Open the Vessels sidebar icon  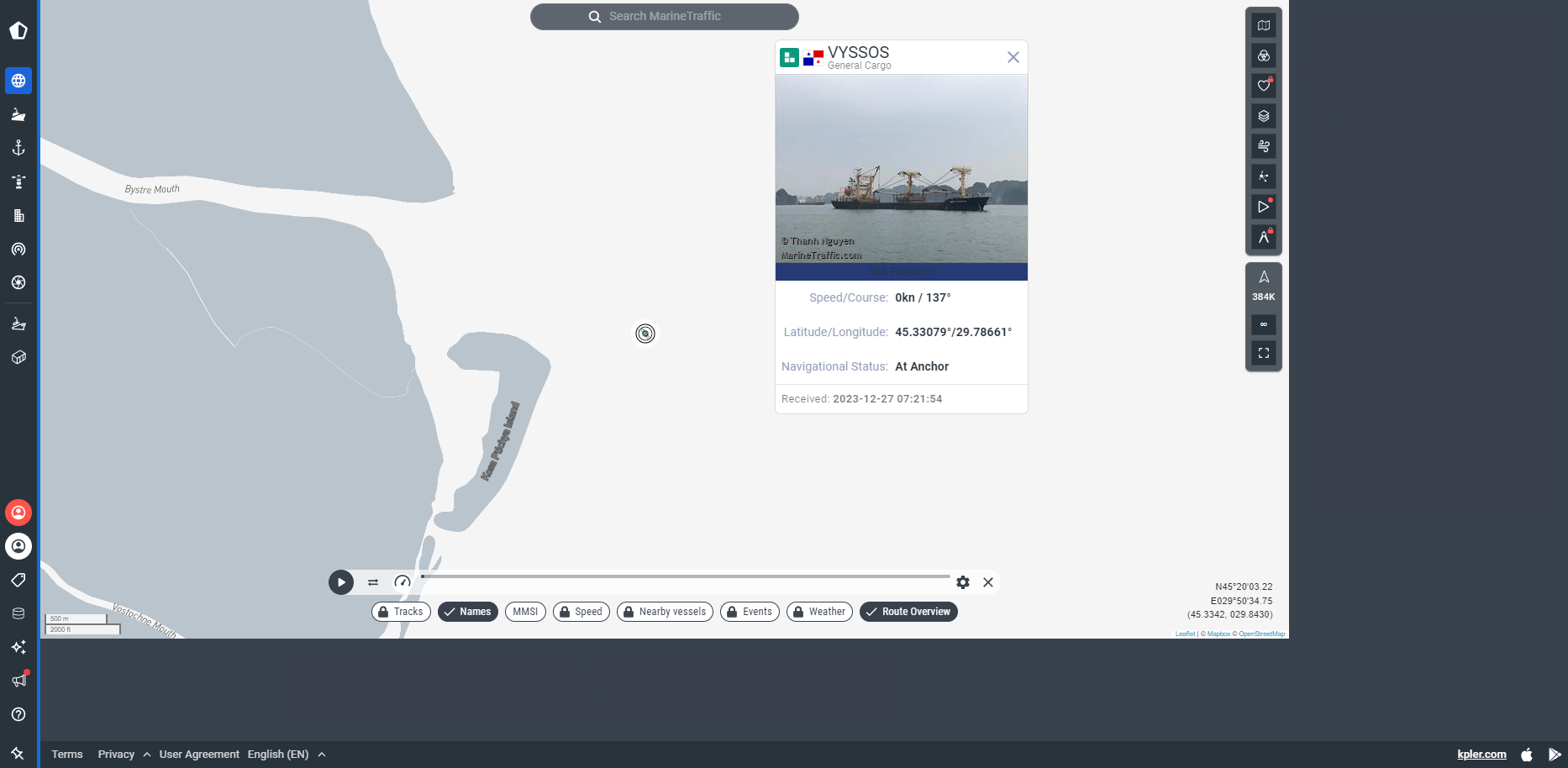point(18,114)
